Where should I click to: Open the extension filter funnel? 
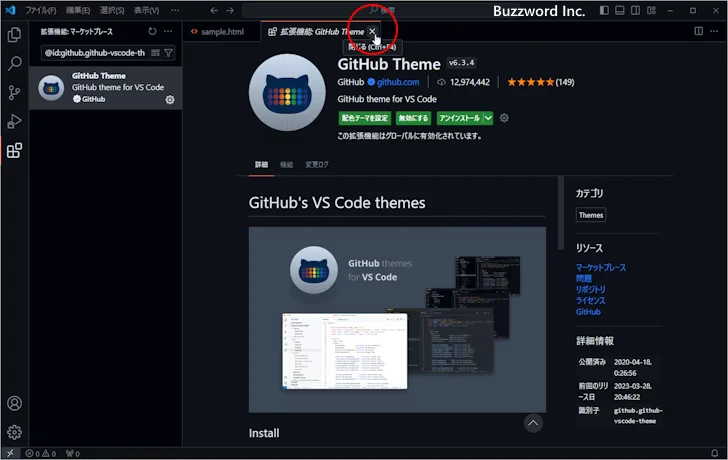pyautogui.click(x=169, y=53)
